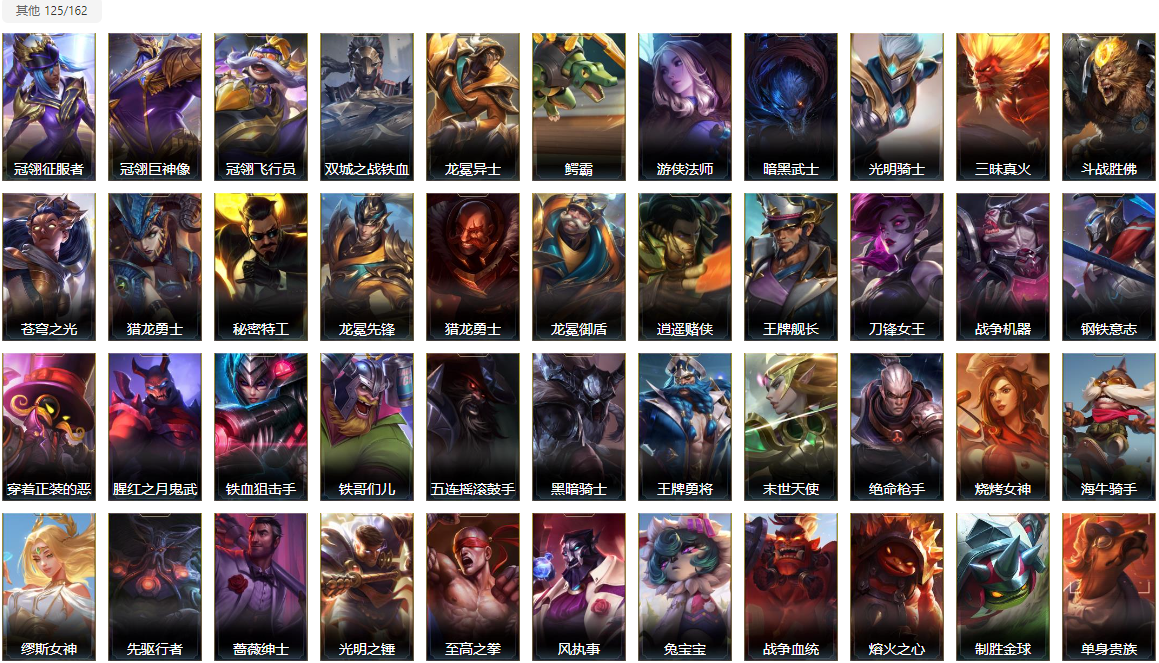
Task: Open the 钢铁意志 skin thumbnail
Action: 1109,267
